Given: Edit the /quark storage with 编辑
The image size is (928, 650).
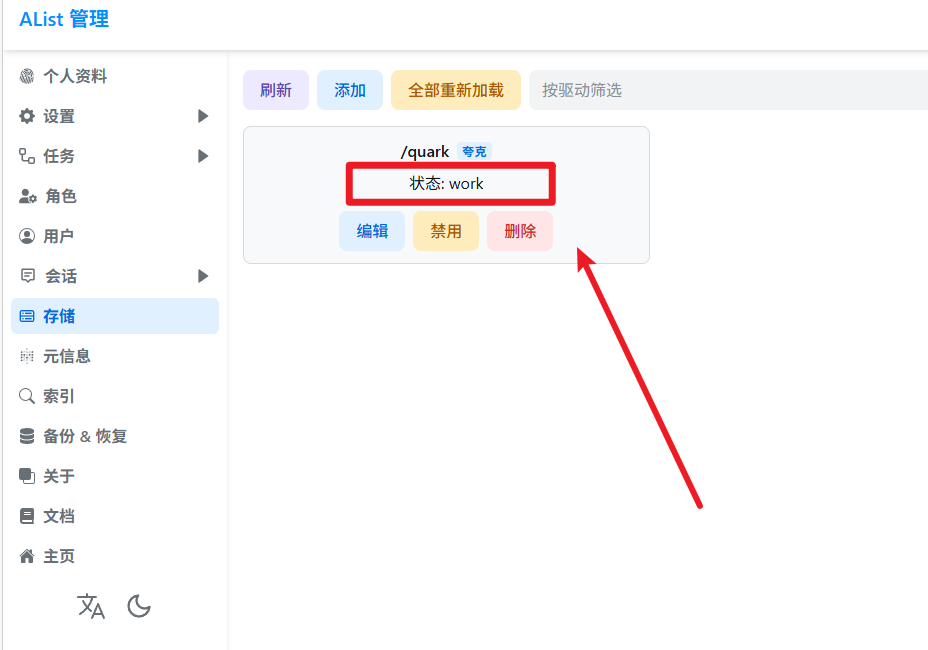Looking at the screenshot, I should (372, 231).
